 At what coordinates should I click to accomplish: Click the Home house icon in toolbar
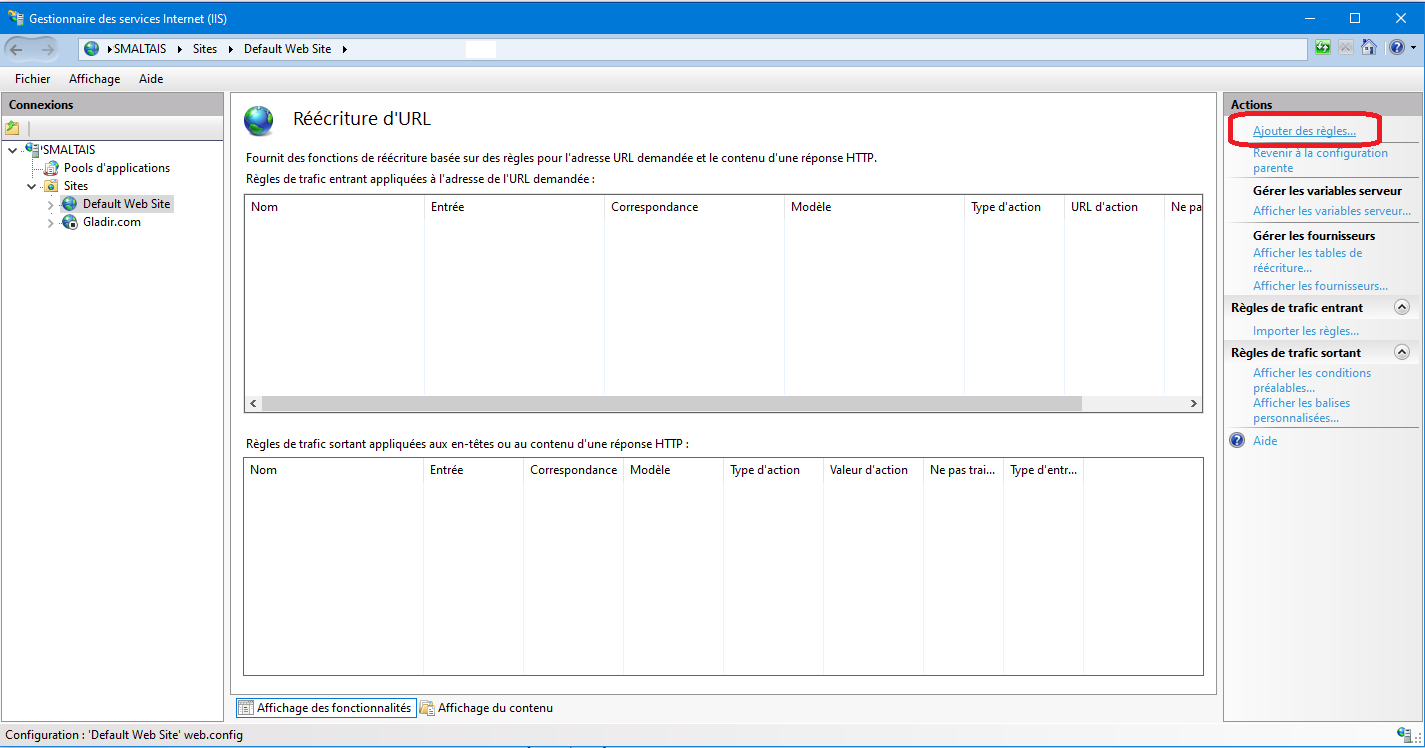1369,48
